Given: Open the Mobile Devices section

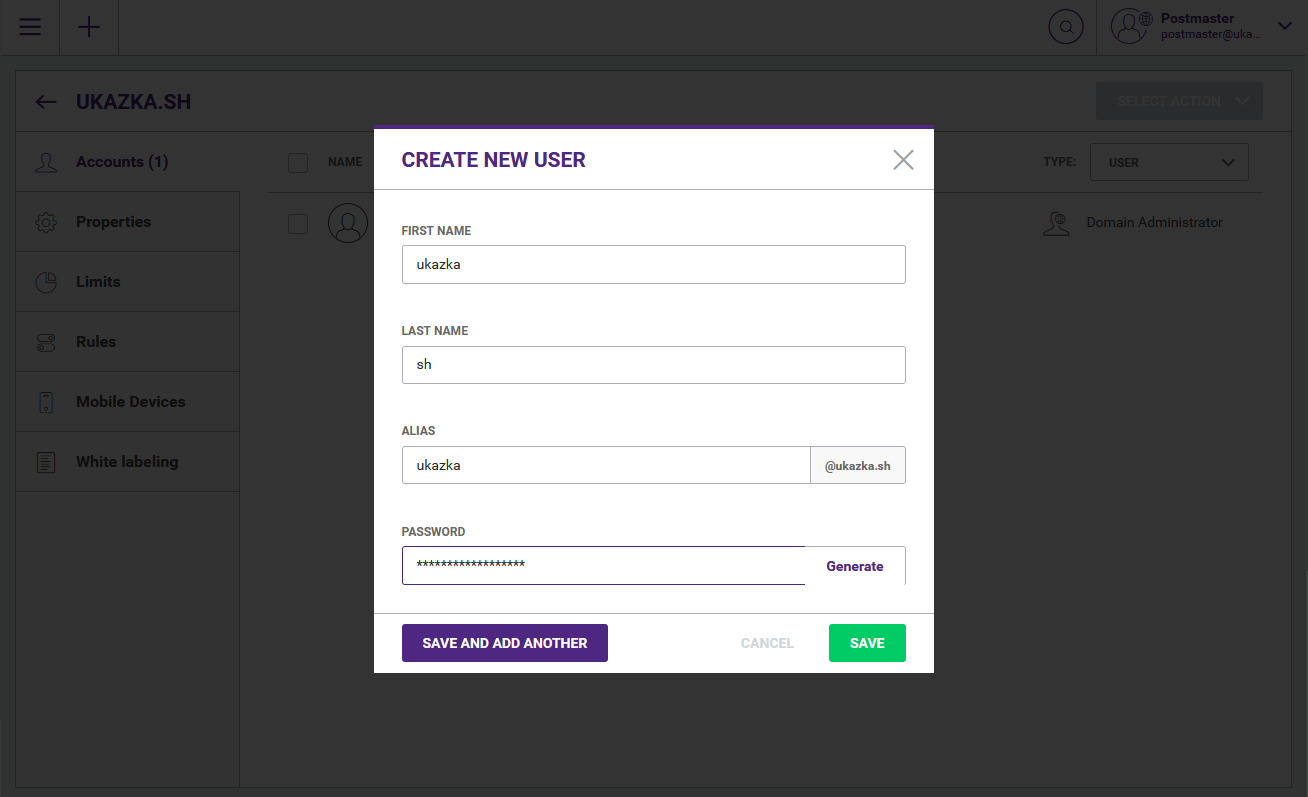Looking at the screenshot, I should point(130,402).
